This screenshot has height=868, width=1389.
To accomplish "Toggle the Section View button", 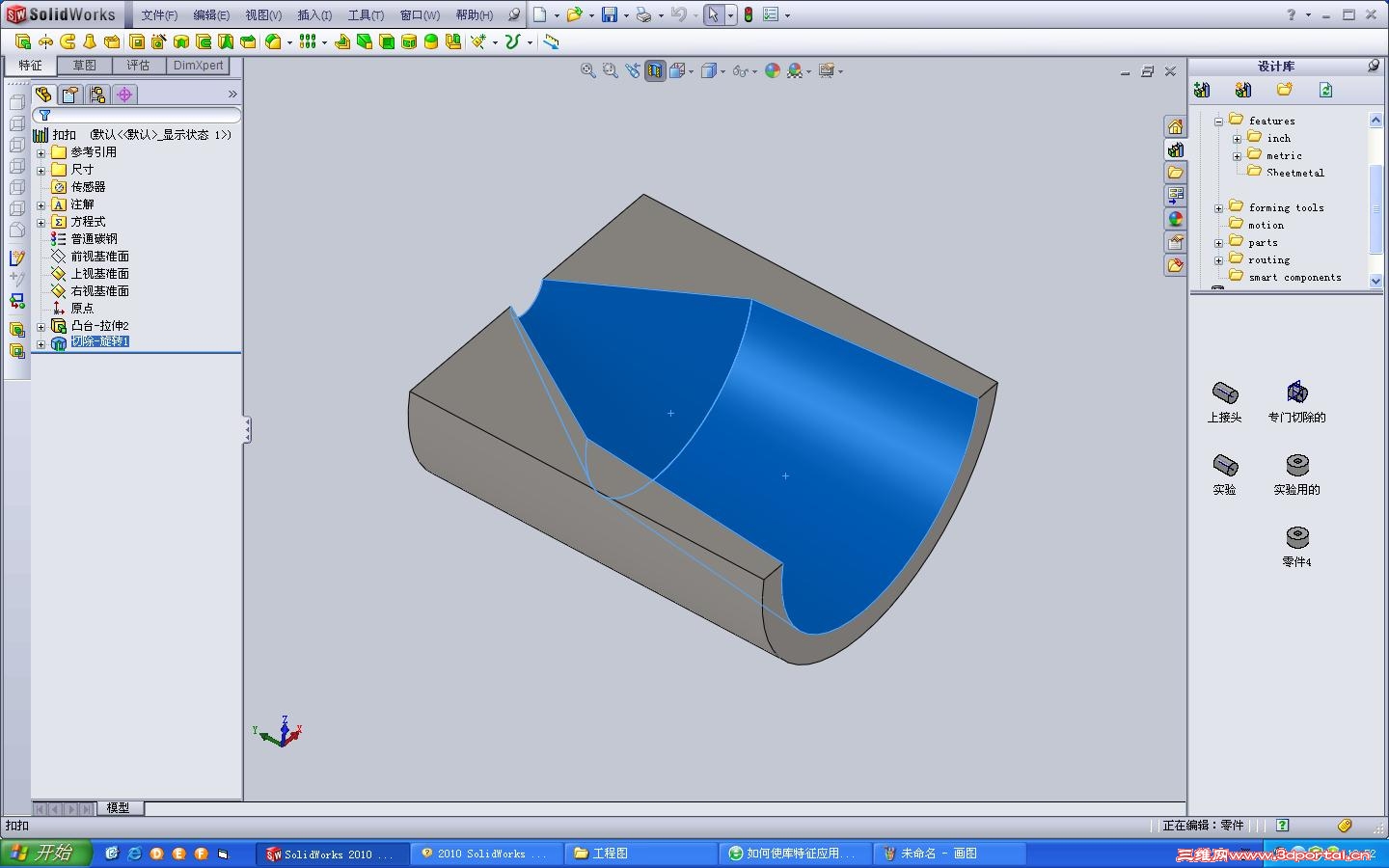I will 655,70.
